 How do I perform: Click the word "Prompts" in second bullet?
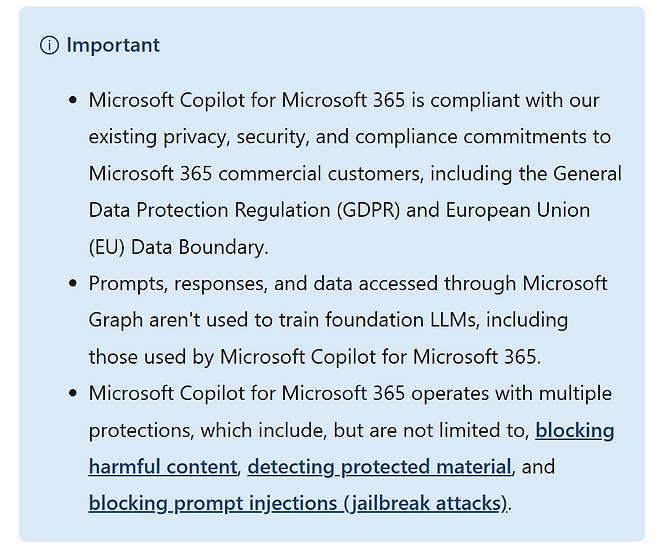point(124,284)
